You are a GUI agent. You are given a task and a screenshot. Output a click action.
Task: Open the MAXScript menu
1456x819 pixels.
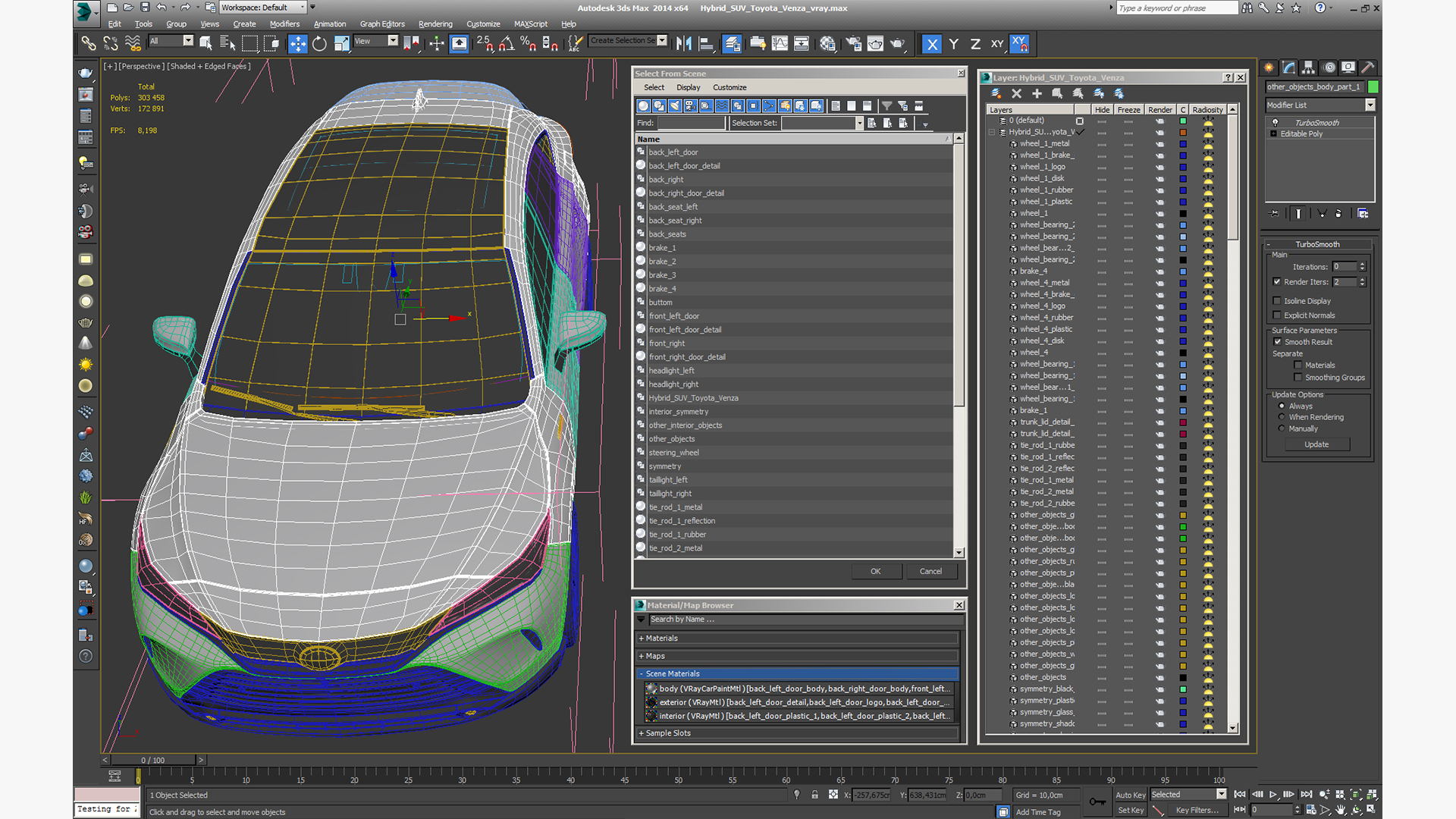(531, 24)
